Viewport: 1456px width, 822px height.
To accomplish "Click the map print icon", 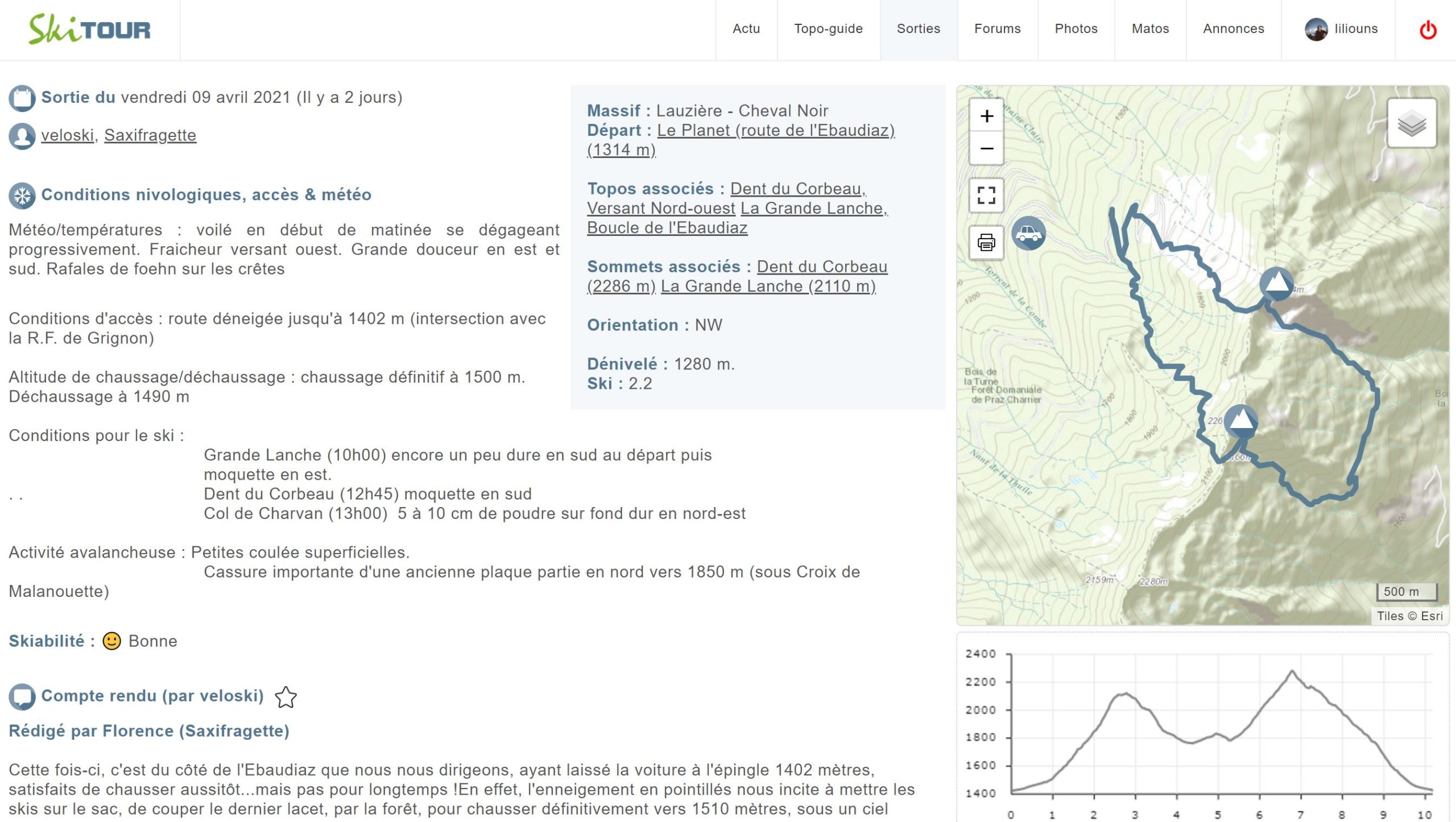I will [986, 242].
